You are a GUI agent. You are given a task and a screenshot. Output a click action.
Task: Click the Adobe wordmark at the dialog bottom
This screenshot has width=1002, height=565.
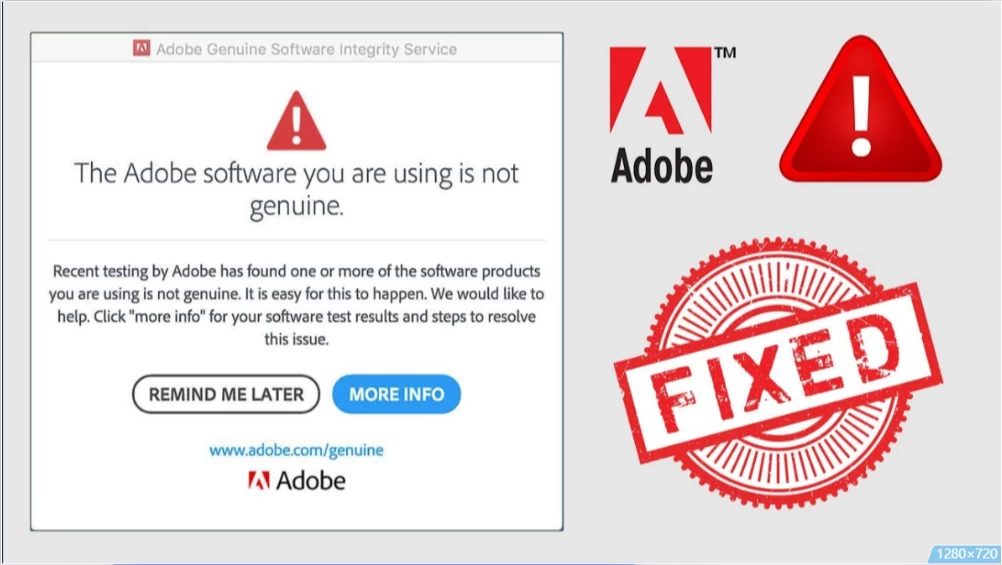[311, 481]
